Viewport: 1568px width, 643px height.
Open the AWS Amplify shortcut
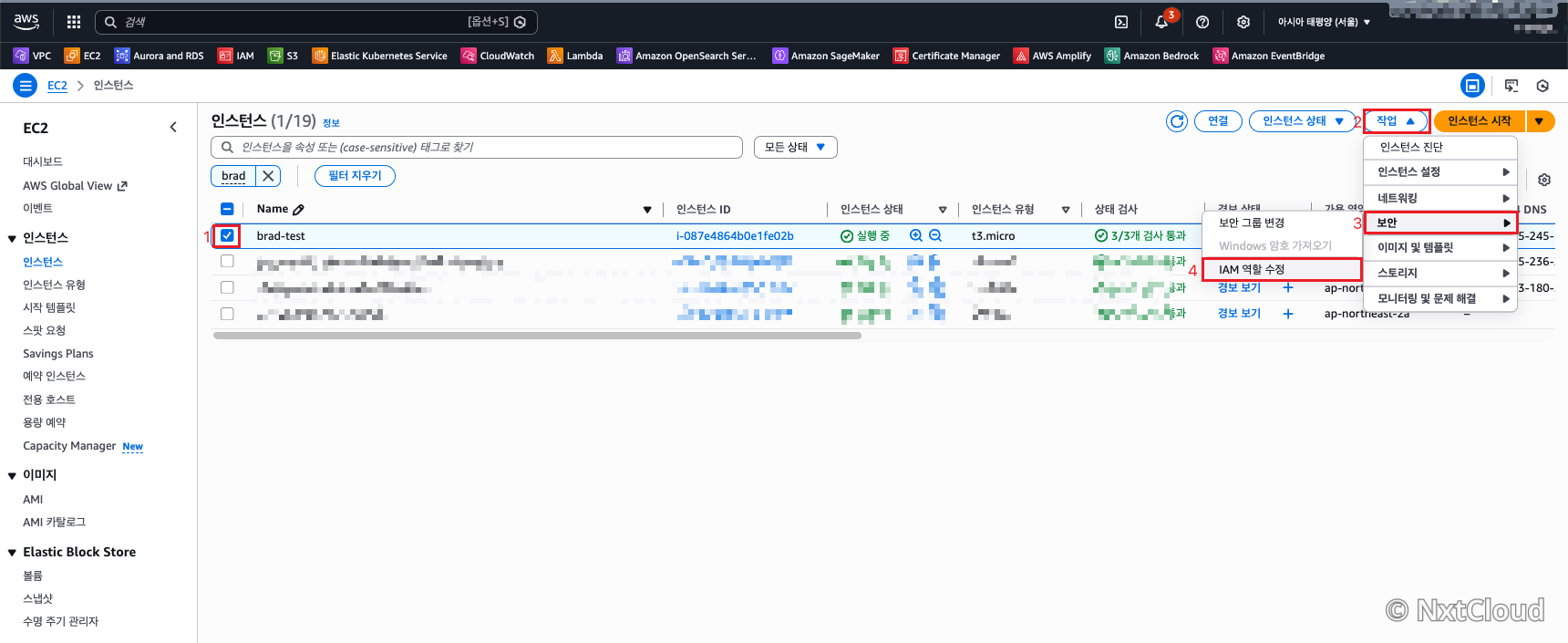point(1052,56)
